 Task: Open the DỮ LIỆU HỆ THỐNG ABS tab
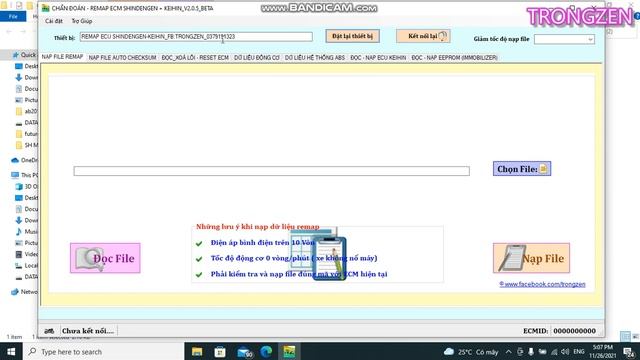click(315, 58)
